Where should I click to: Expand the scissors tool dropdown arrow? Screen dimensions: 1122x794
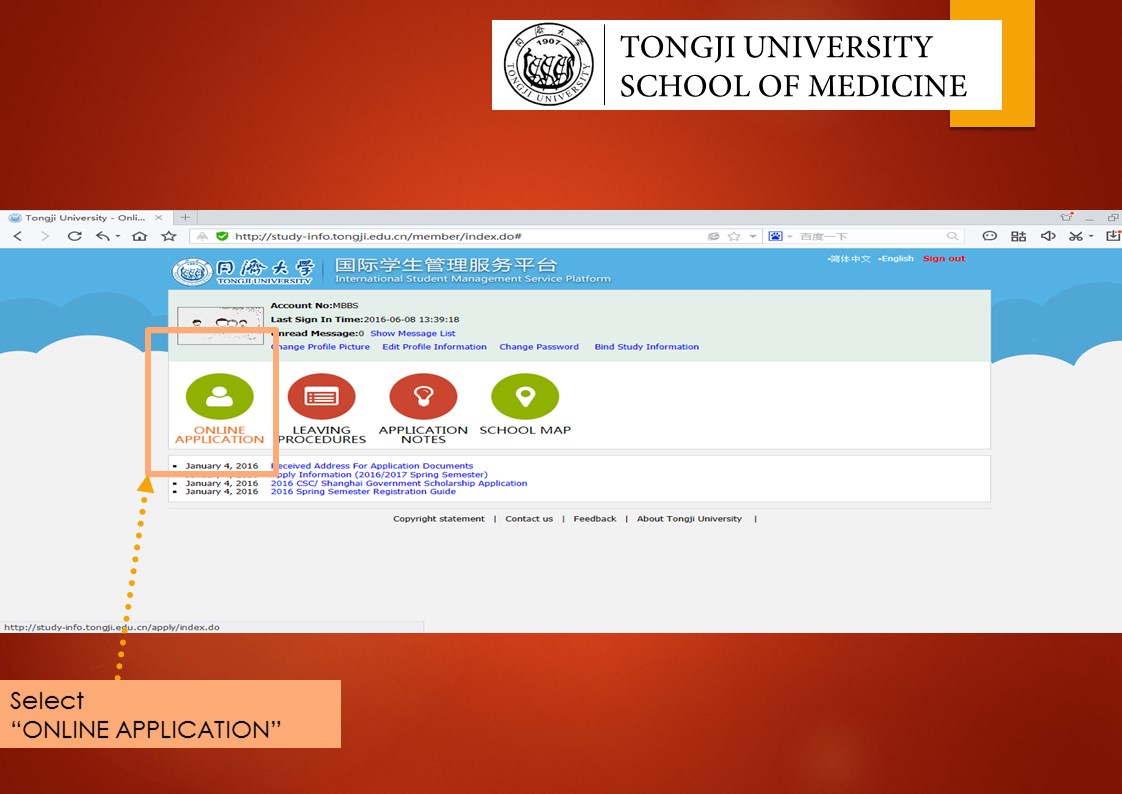[1091, 237]
